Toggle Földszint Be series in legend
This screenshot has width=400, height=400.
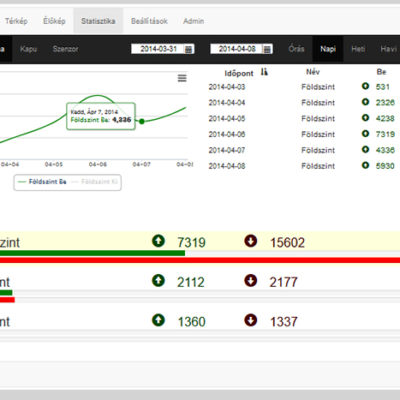[x=42, y=182]
